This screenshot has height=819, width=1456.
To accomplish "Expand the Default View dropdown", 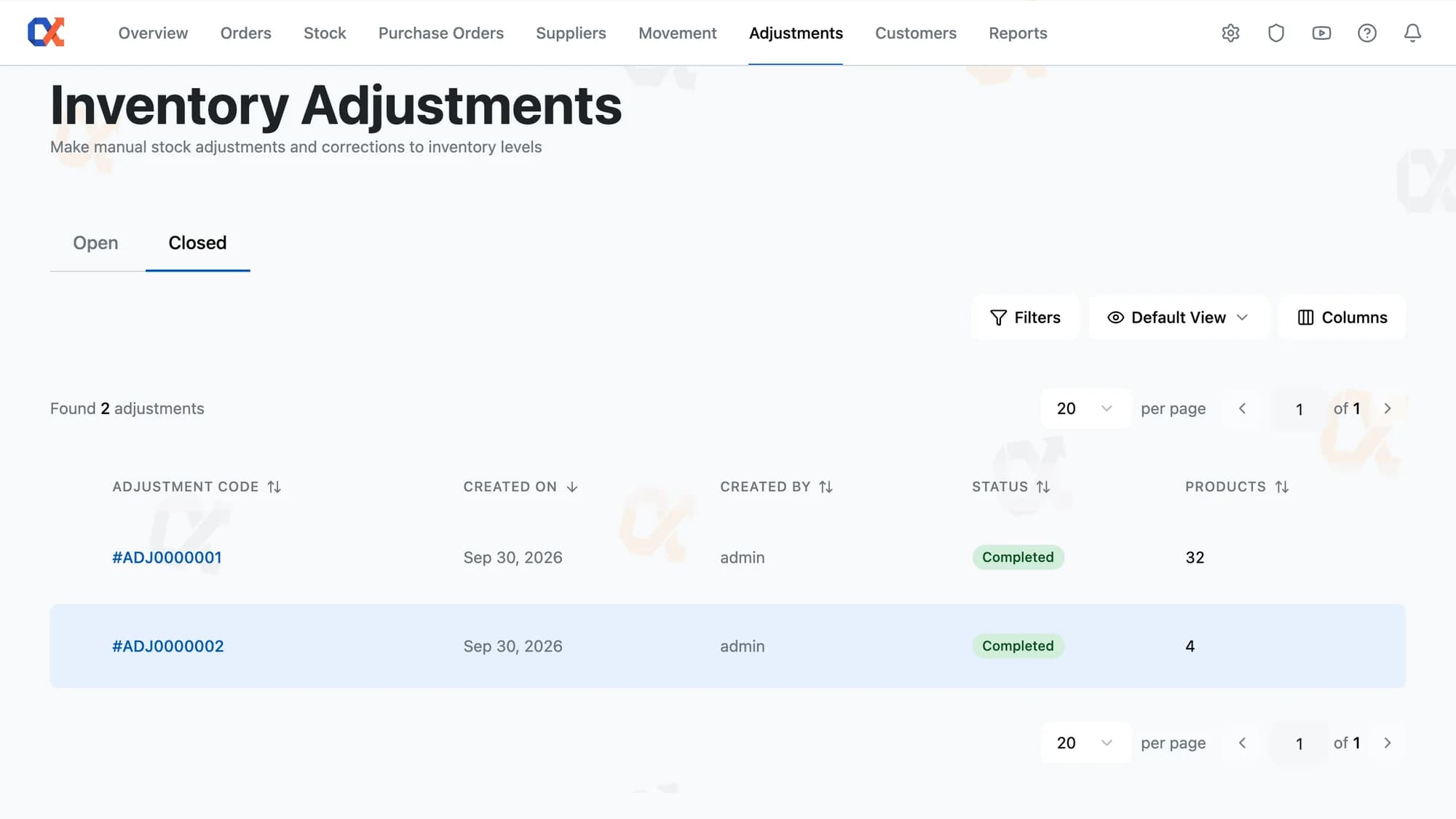I will tap(1178, 317).
